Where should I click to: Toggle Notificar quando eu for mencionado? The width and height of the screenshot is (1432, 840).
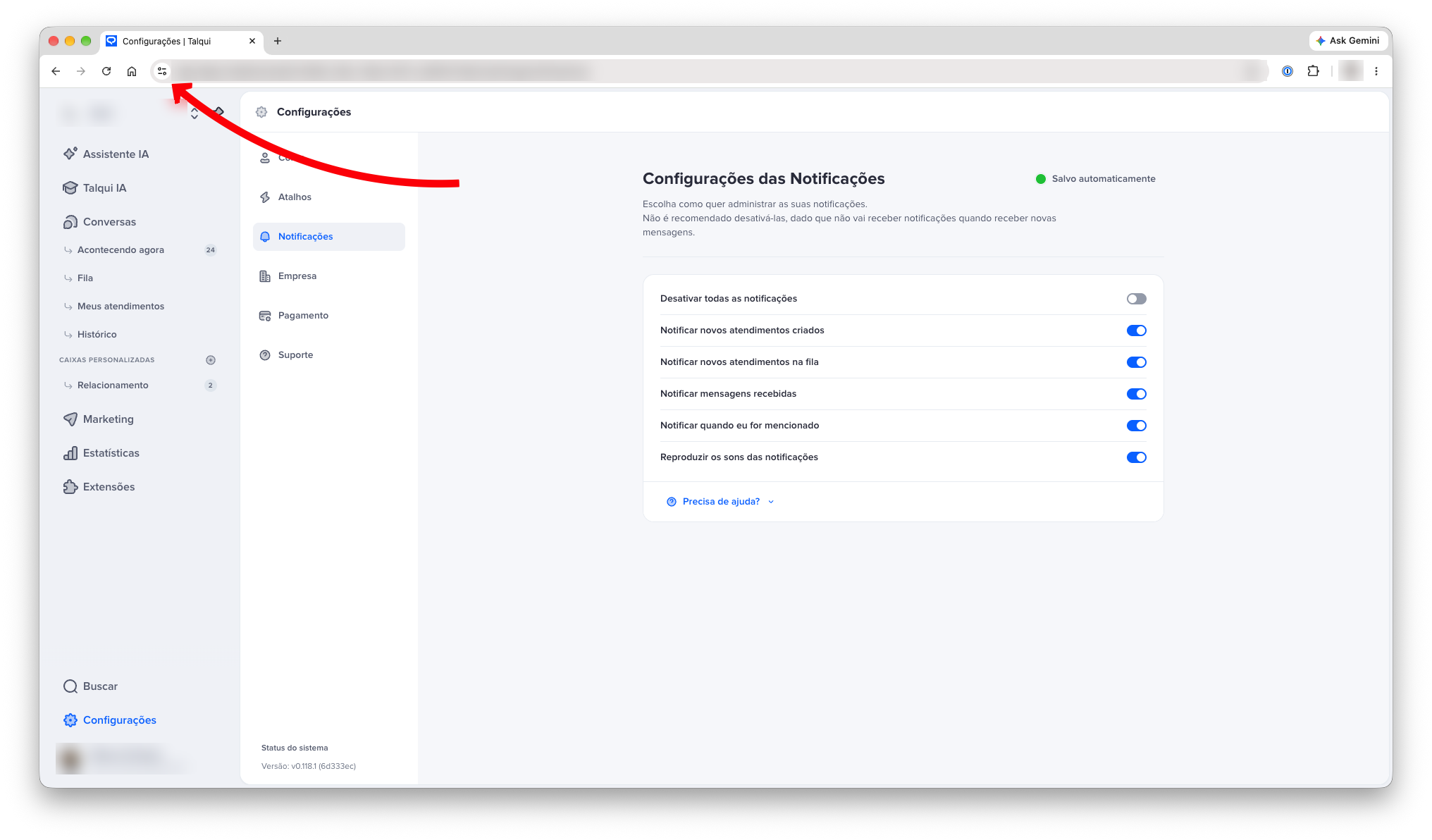(1136, 426)
